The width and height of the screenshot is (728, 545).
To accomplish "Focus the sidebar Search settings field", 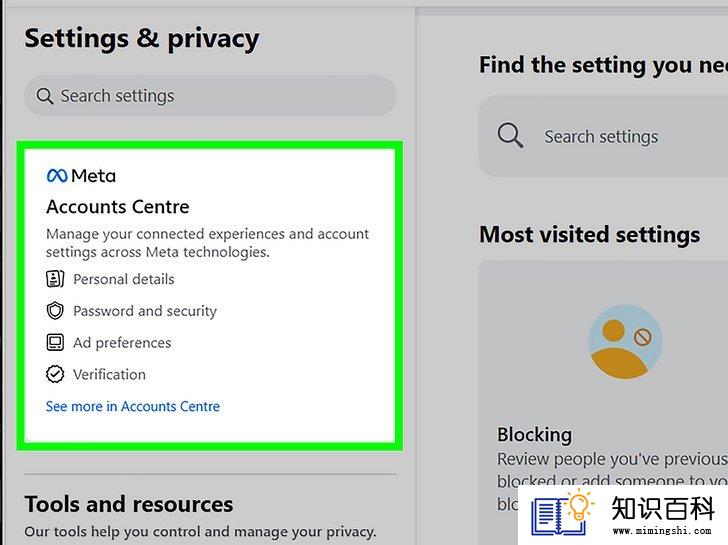I will tap(210, 96).
